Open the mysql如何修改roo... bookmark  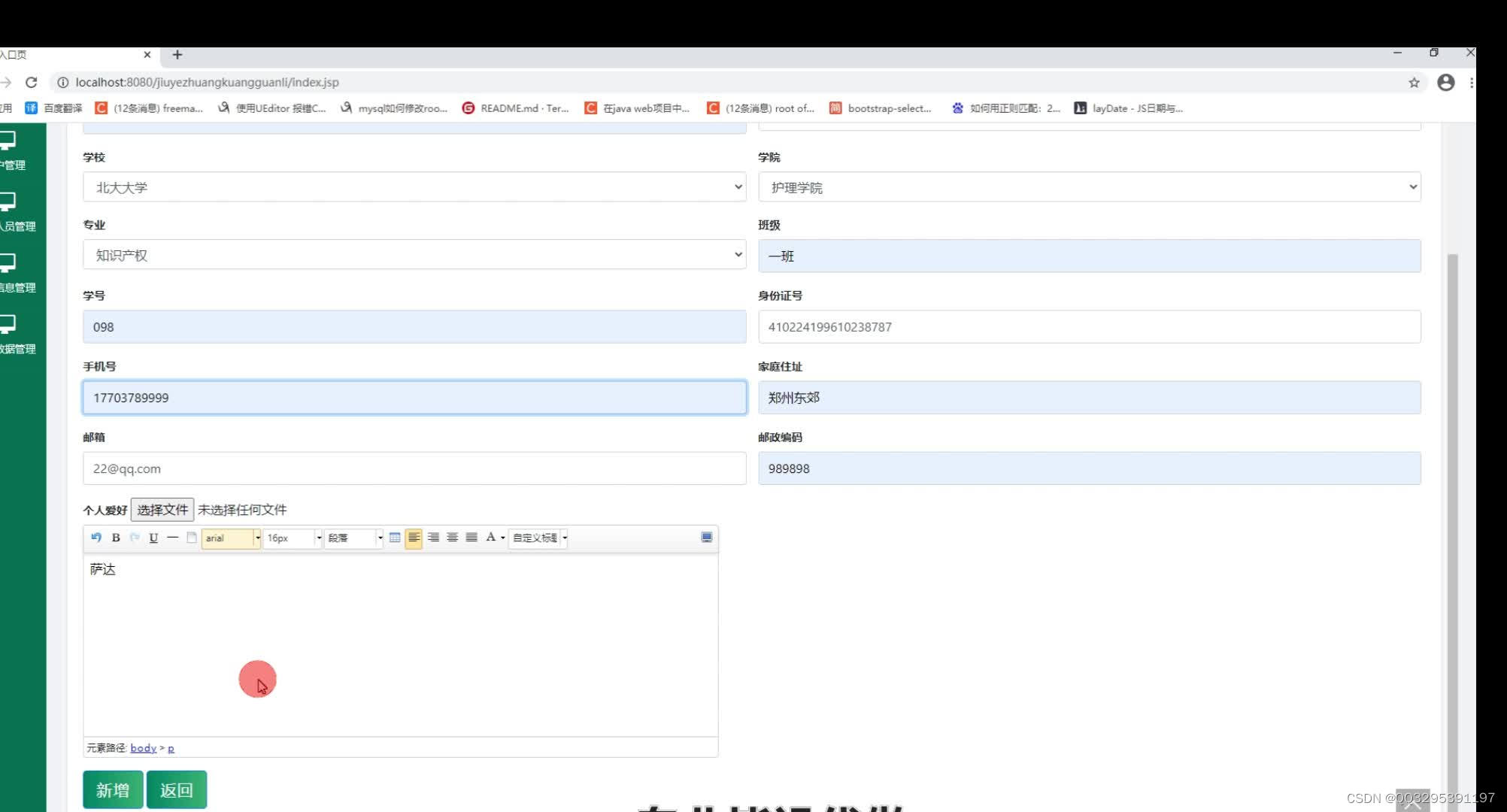[393, 108]
